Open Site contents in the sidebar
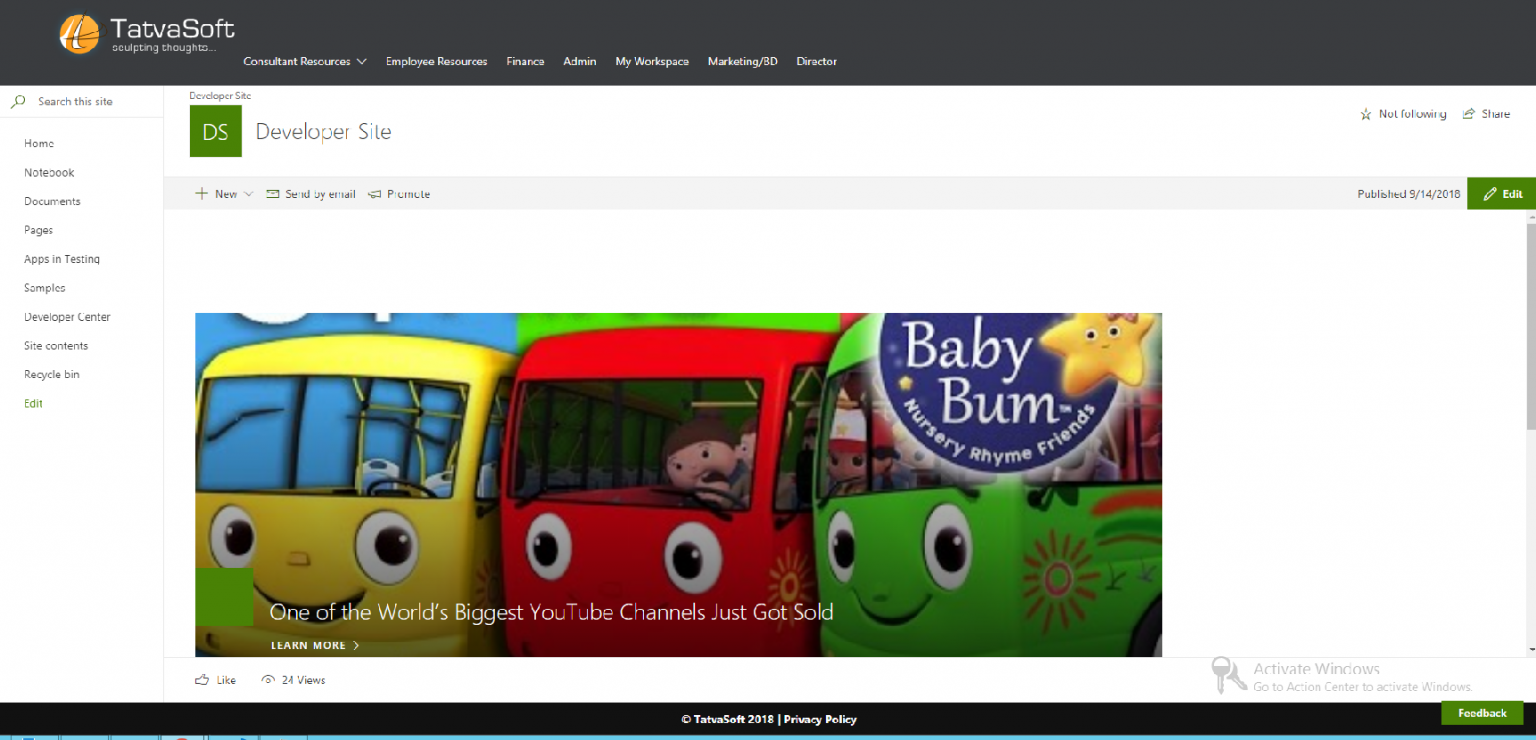 [x=56, y=346]
